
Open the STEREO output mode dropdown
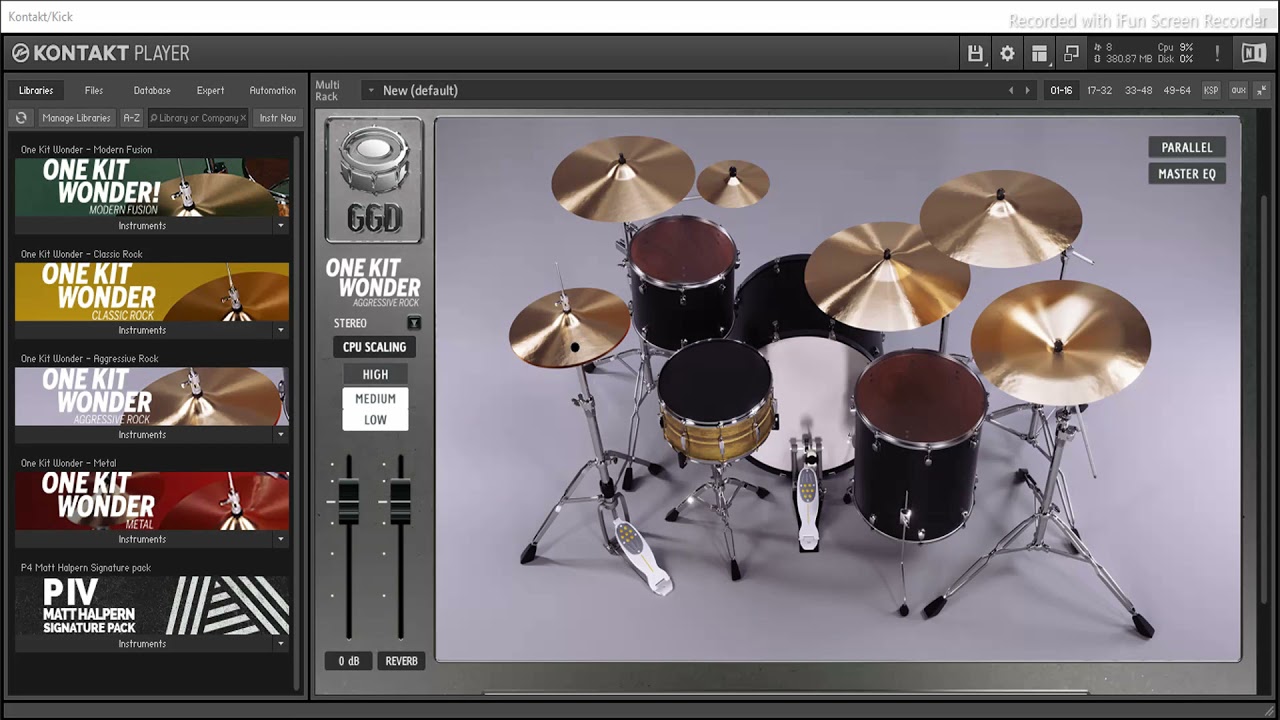point(413,323)
